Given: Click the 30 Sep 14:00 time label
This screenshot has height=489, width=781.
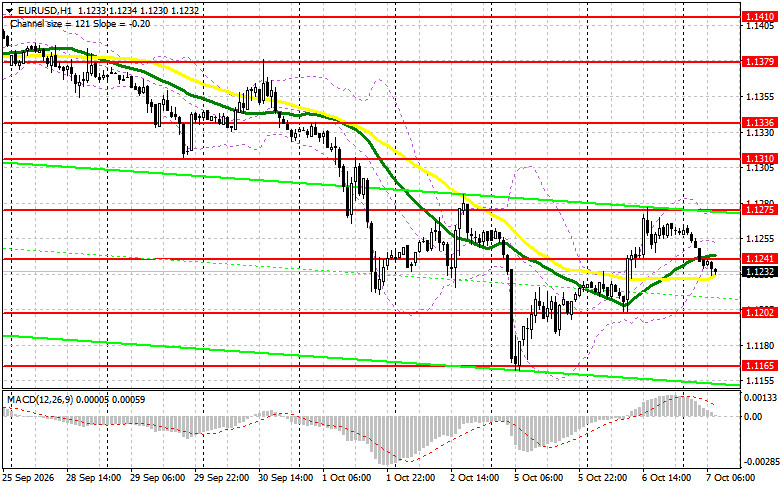Looking at the screenshot, I should tap(286, 478).
